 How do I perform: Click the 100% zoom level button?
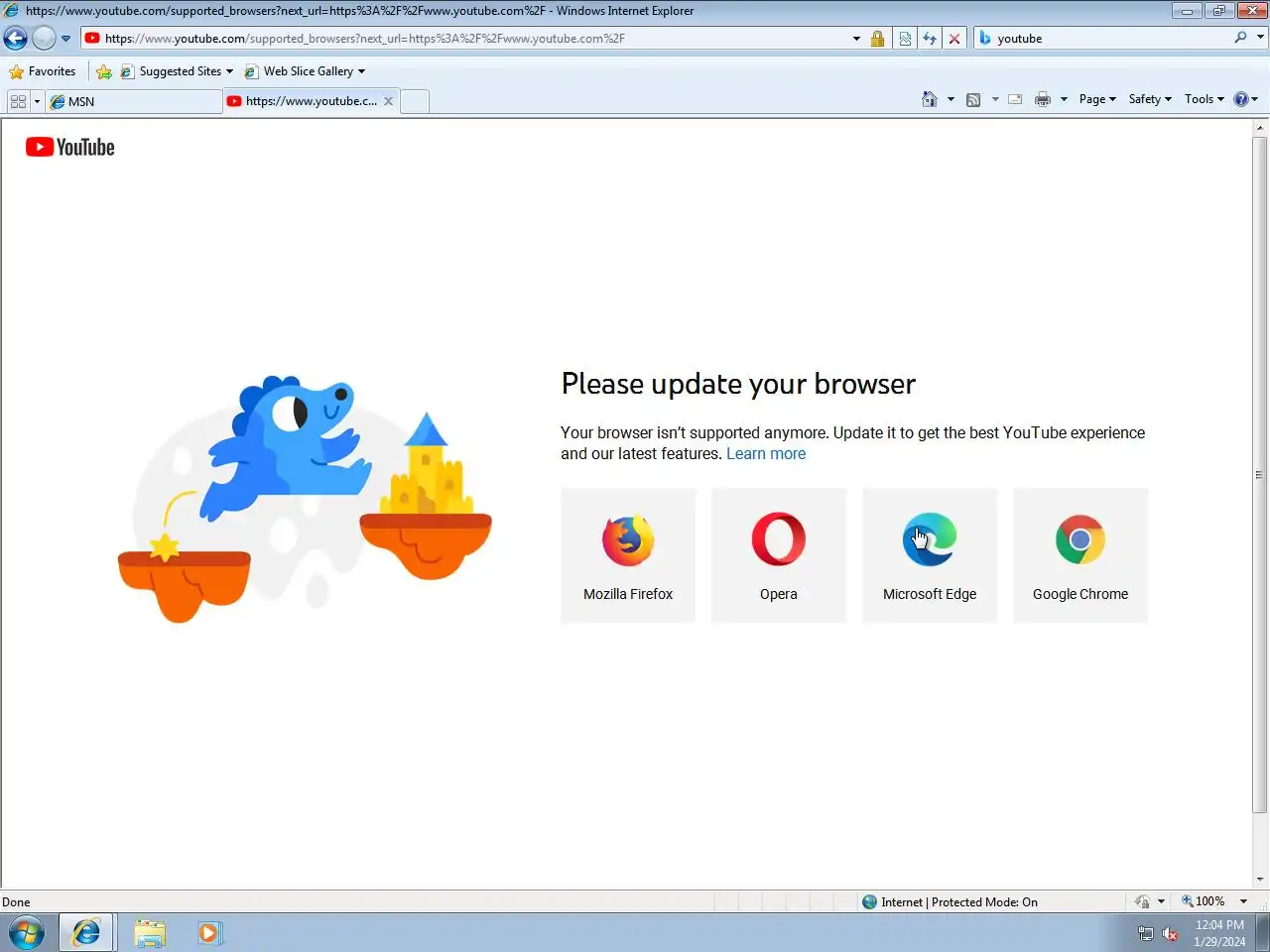(1203, 901)
